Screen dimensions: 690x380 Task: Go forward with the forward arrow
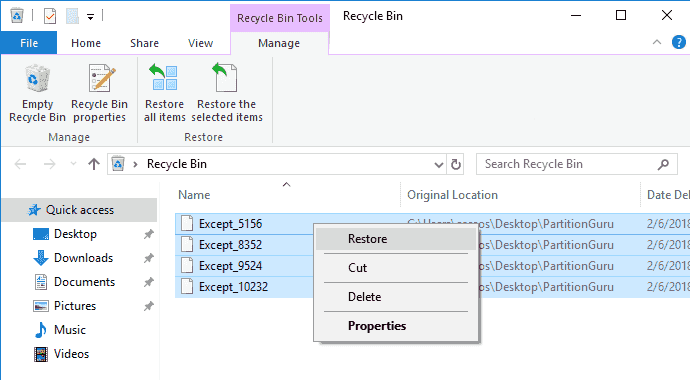coord(49,164)
